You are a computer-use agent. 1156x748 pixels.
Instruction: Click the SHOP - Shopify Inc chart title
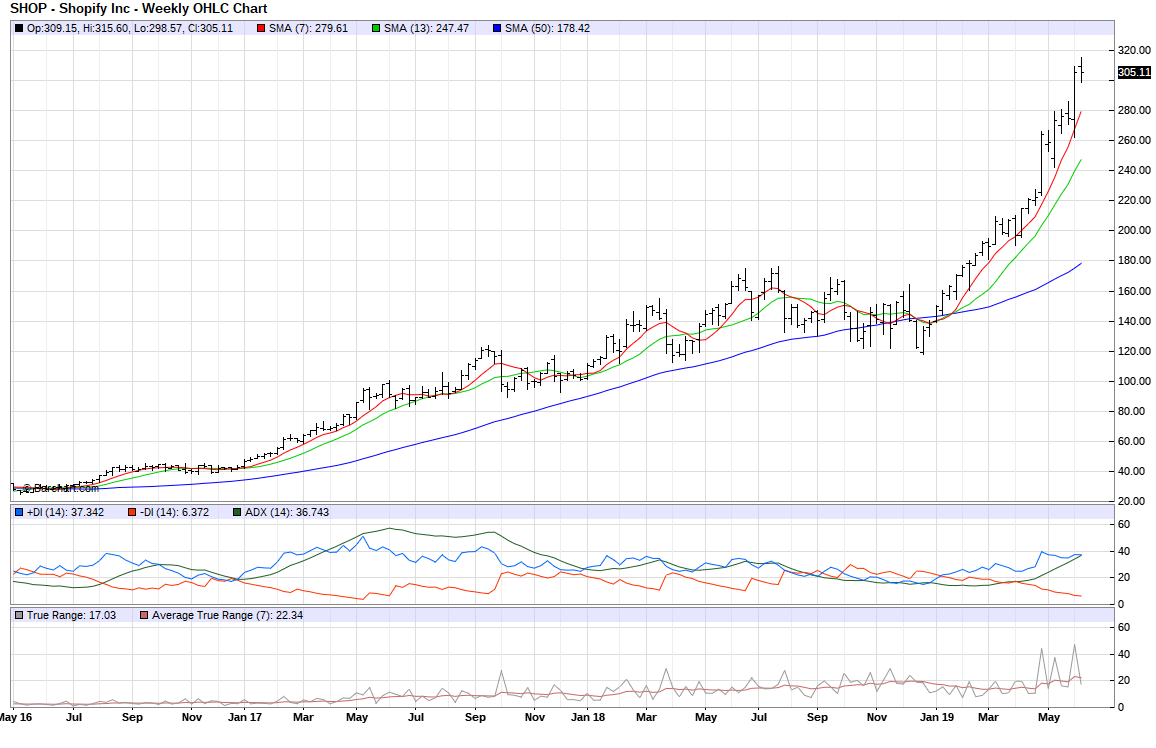click(138, 9)
